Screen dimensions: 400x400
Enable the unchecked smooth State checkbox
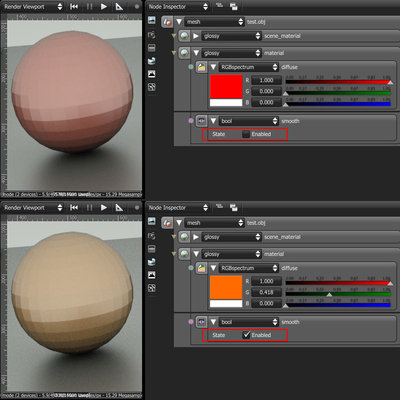pos(246,134)
